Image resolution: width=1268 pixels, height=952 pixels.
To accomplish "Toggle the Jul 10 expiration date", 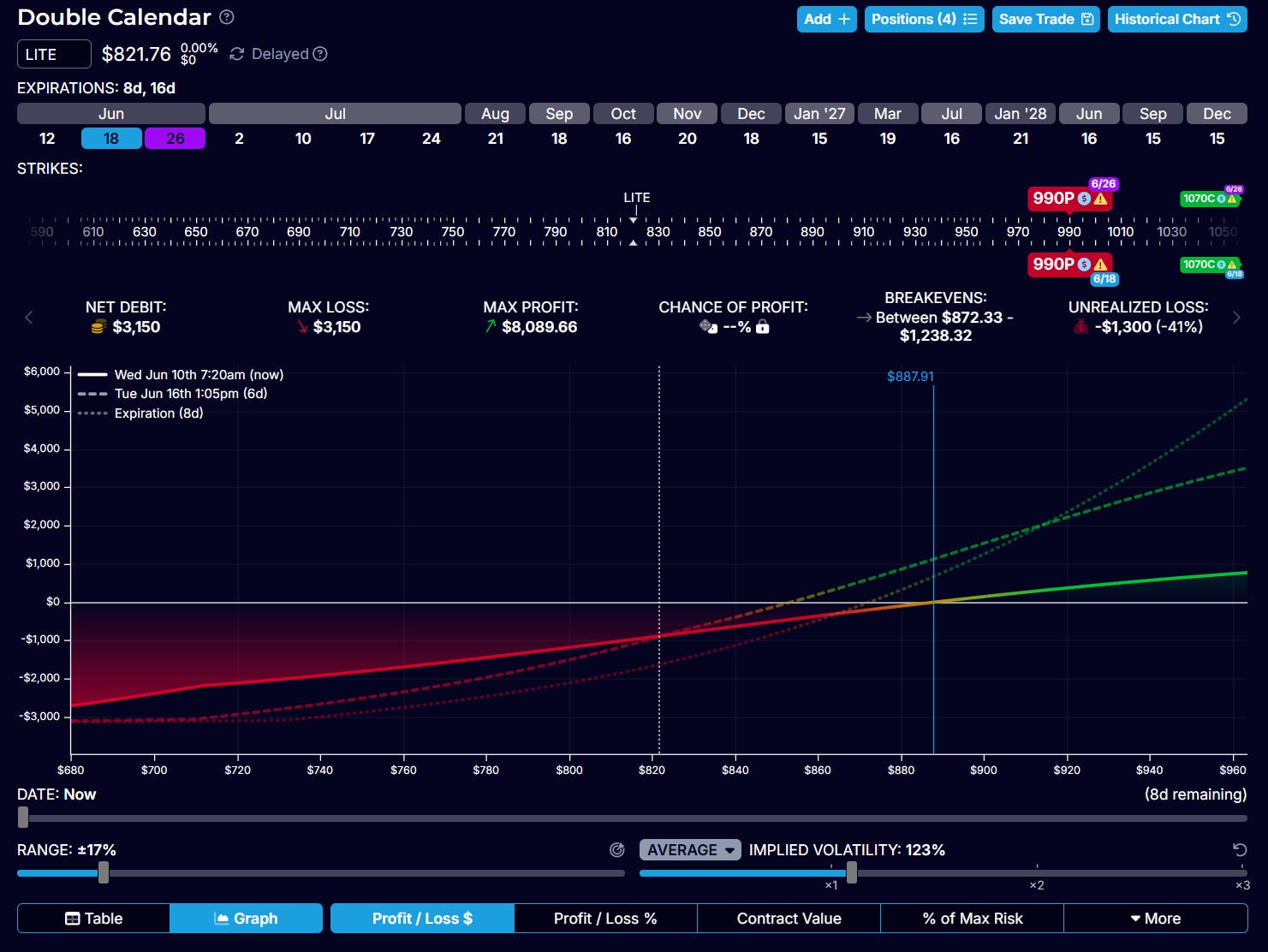I will coord(303,139).
